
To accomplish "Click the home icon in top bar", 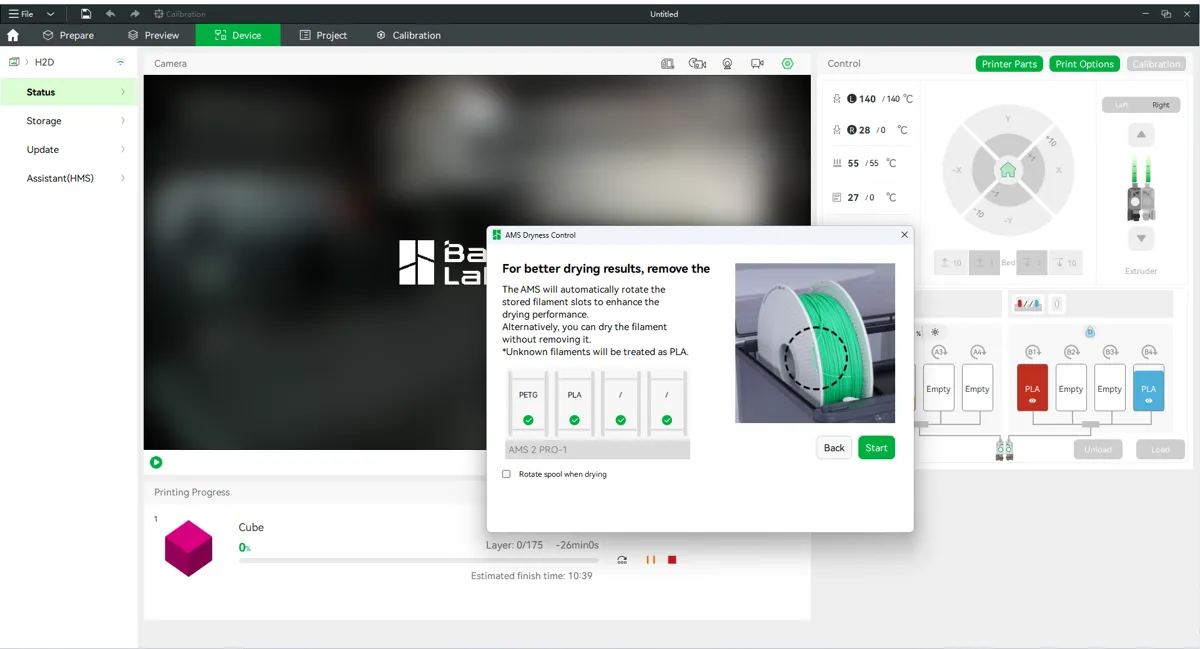I will 13,35.
